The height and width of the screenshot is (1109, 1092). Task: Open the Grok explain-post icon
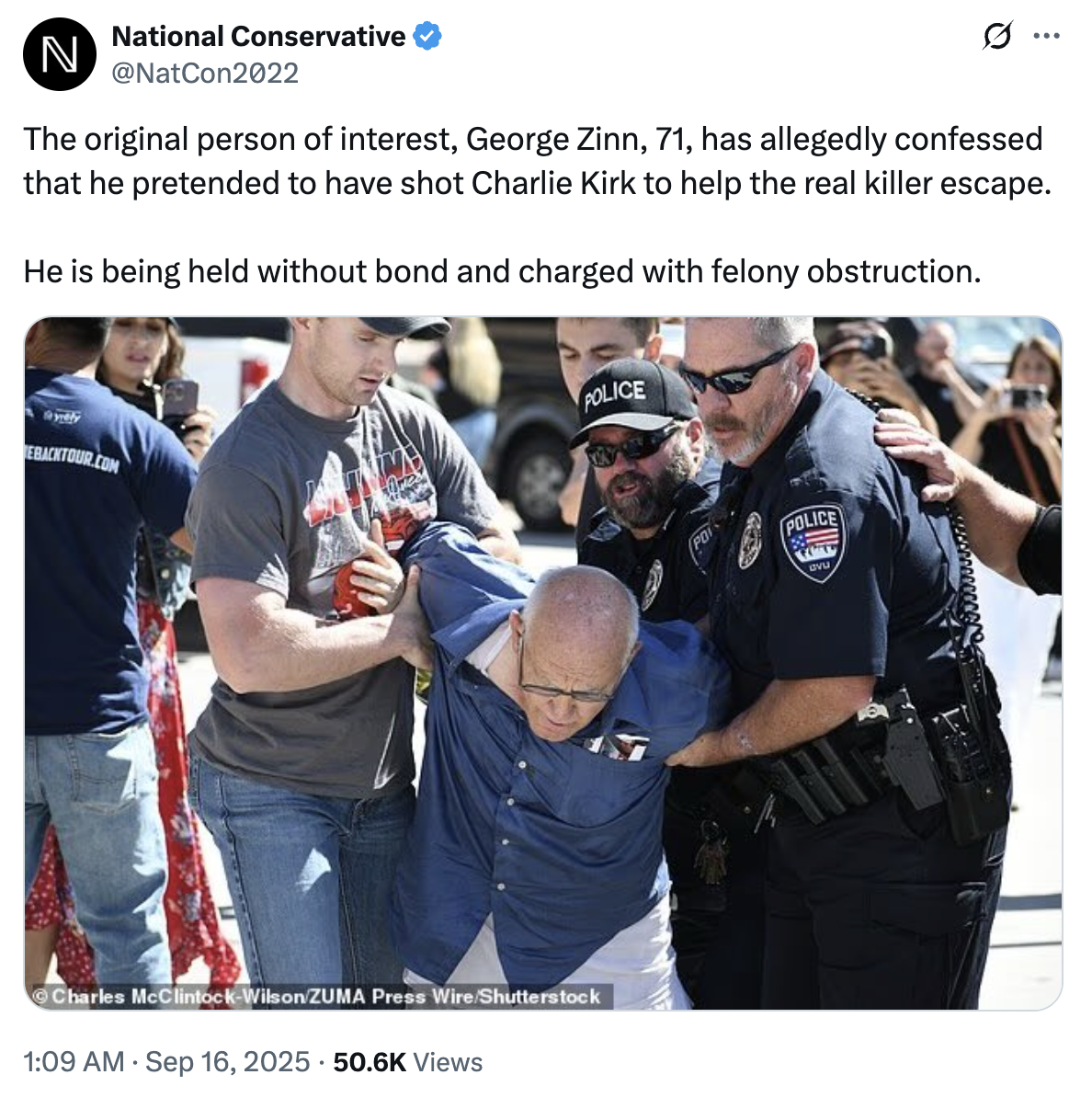[996, 37]
